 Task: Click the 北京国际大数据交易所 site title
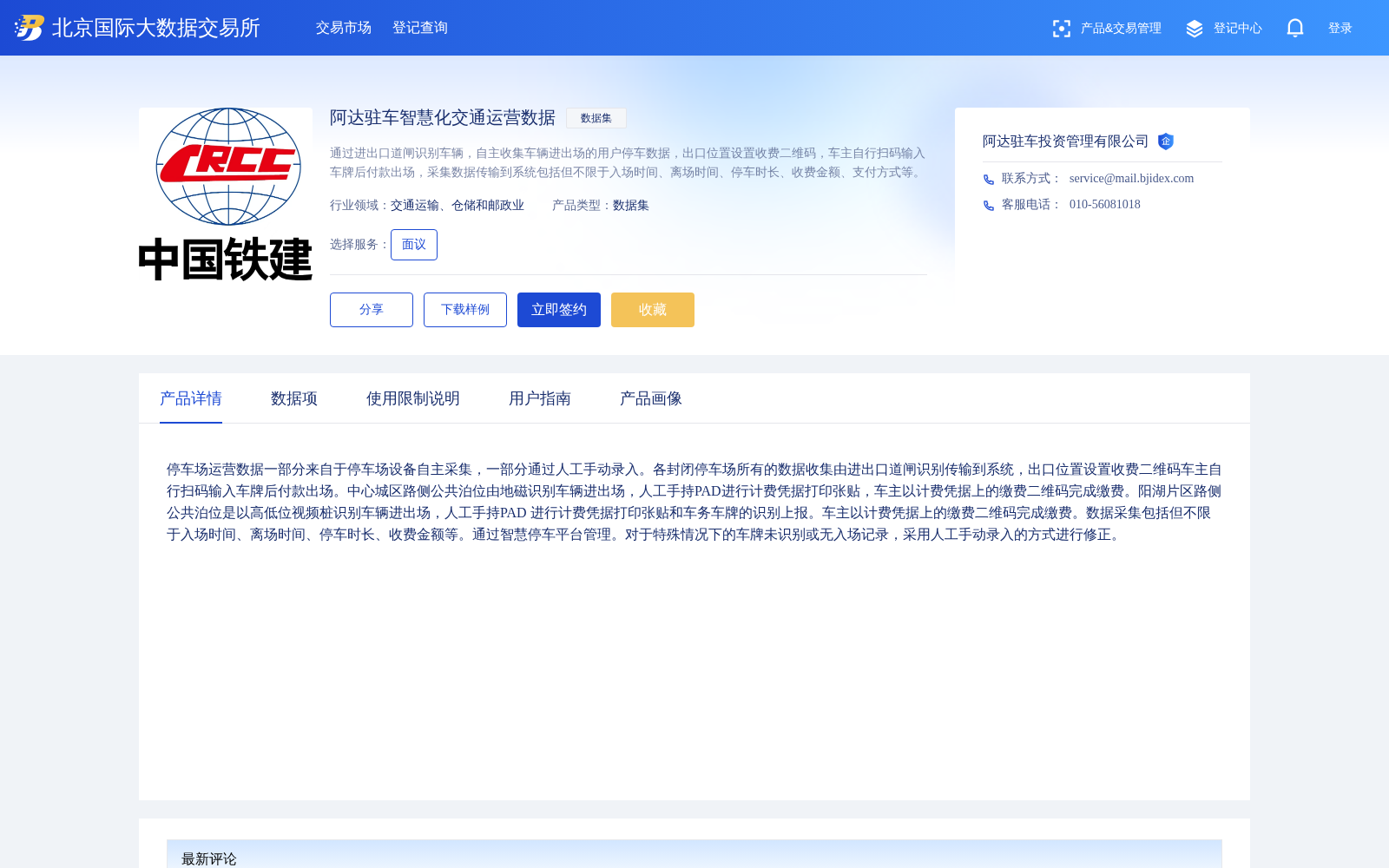click(156, 28)
